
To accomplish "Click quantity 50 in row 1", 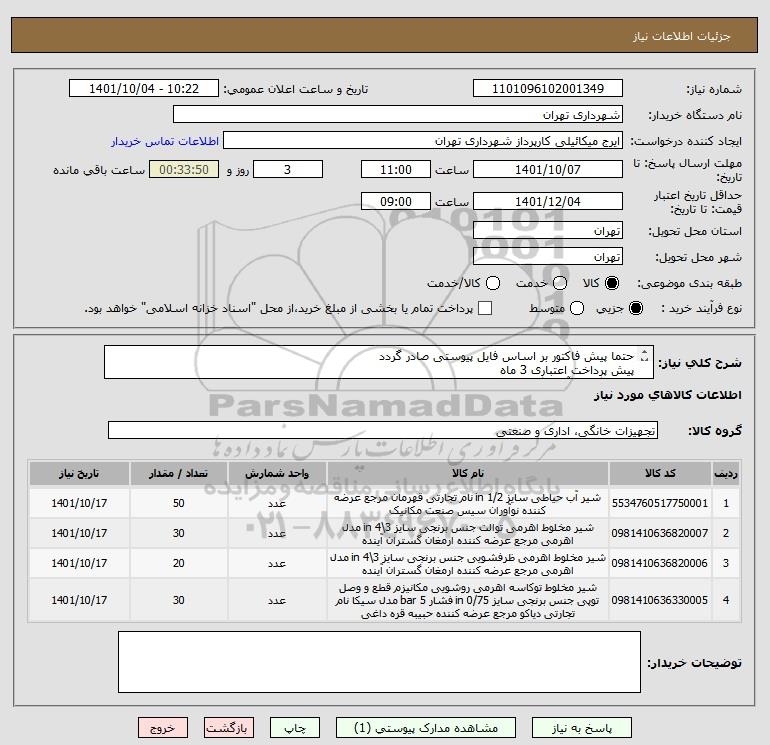I will tap(178, 503).
